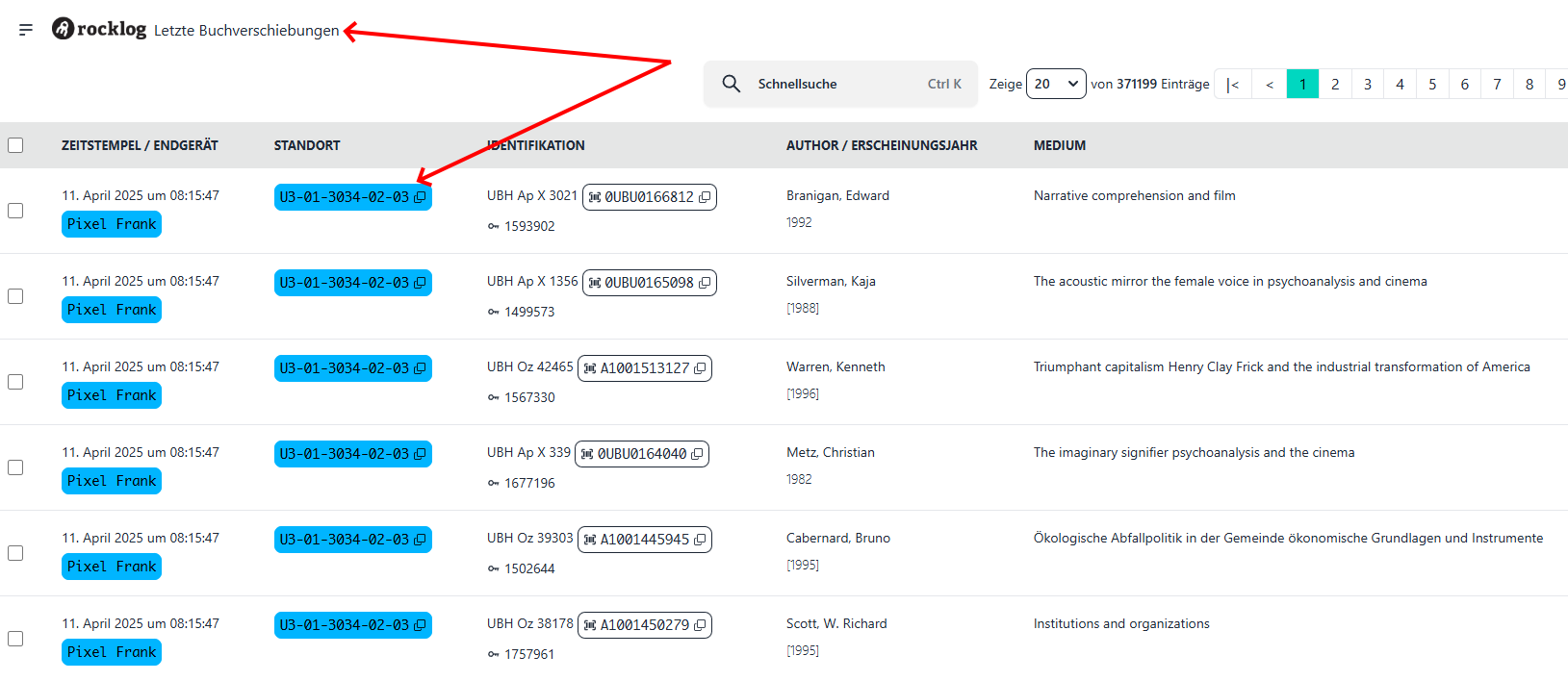This screenshot has height=681, width=1568.
Task: Go to pagination page 5
Action: (1432, 85)
